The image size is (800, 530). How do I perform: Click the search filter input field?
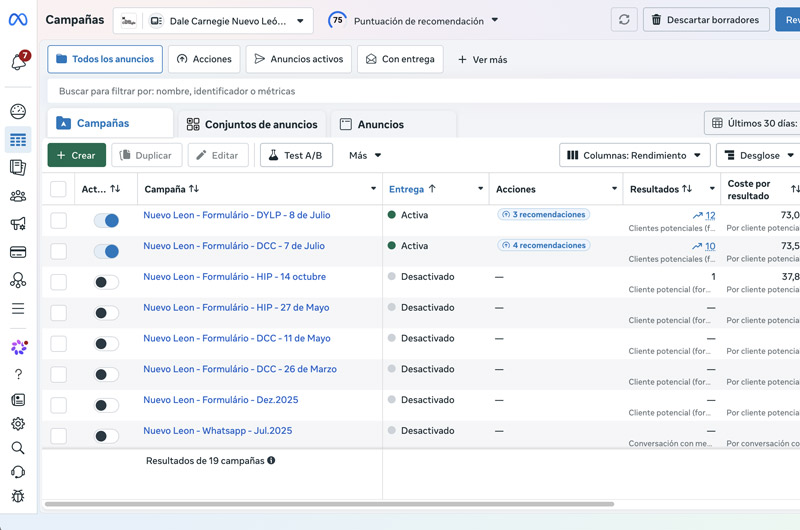(423, 91)
